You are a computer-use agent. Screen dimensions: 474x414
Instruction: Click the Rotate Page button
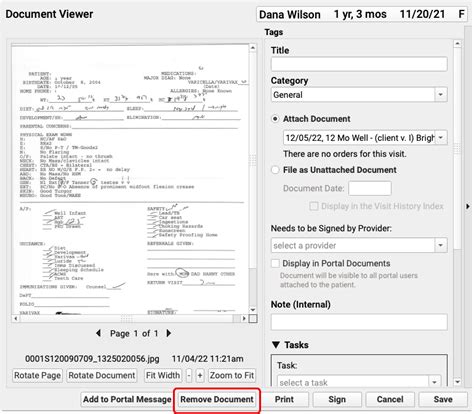(37, 375)
